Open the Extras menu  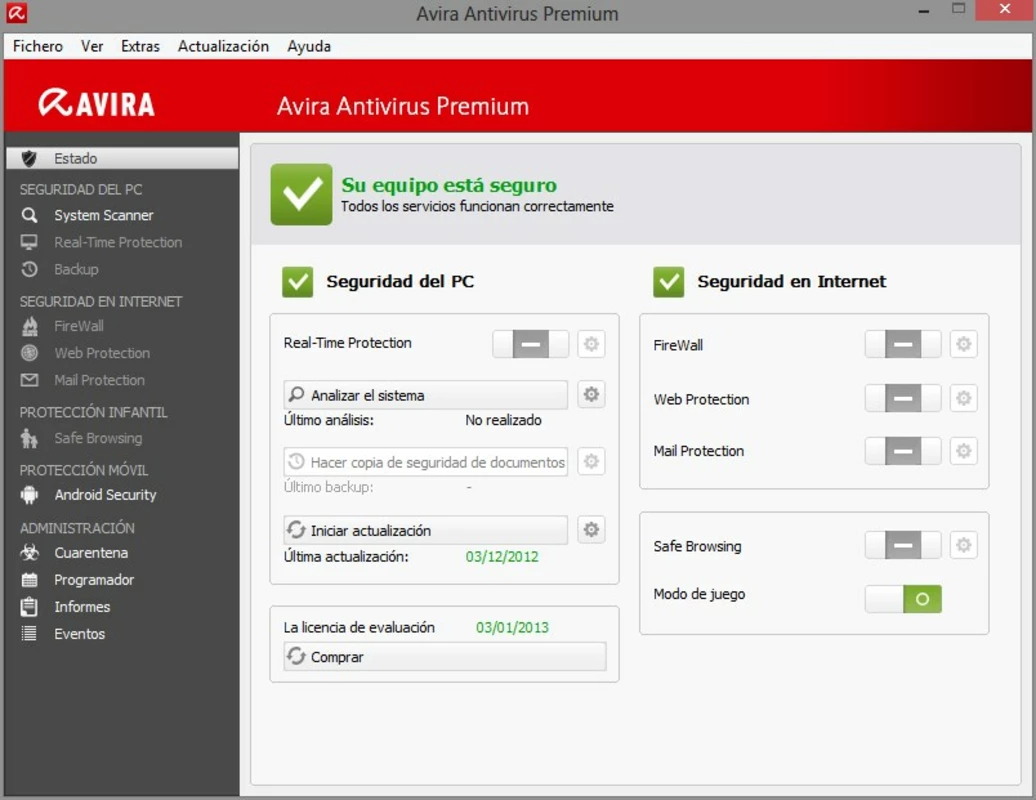coord(140,46)
